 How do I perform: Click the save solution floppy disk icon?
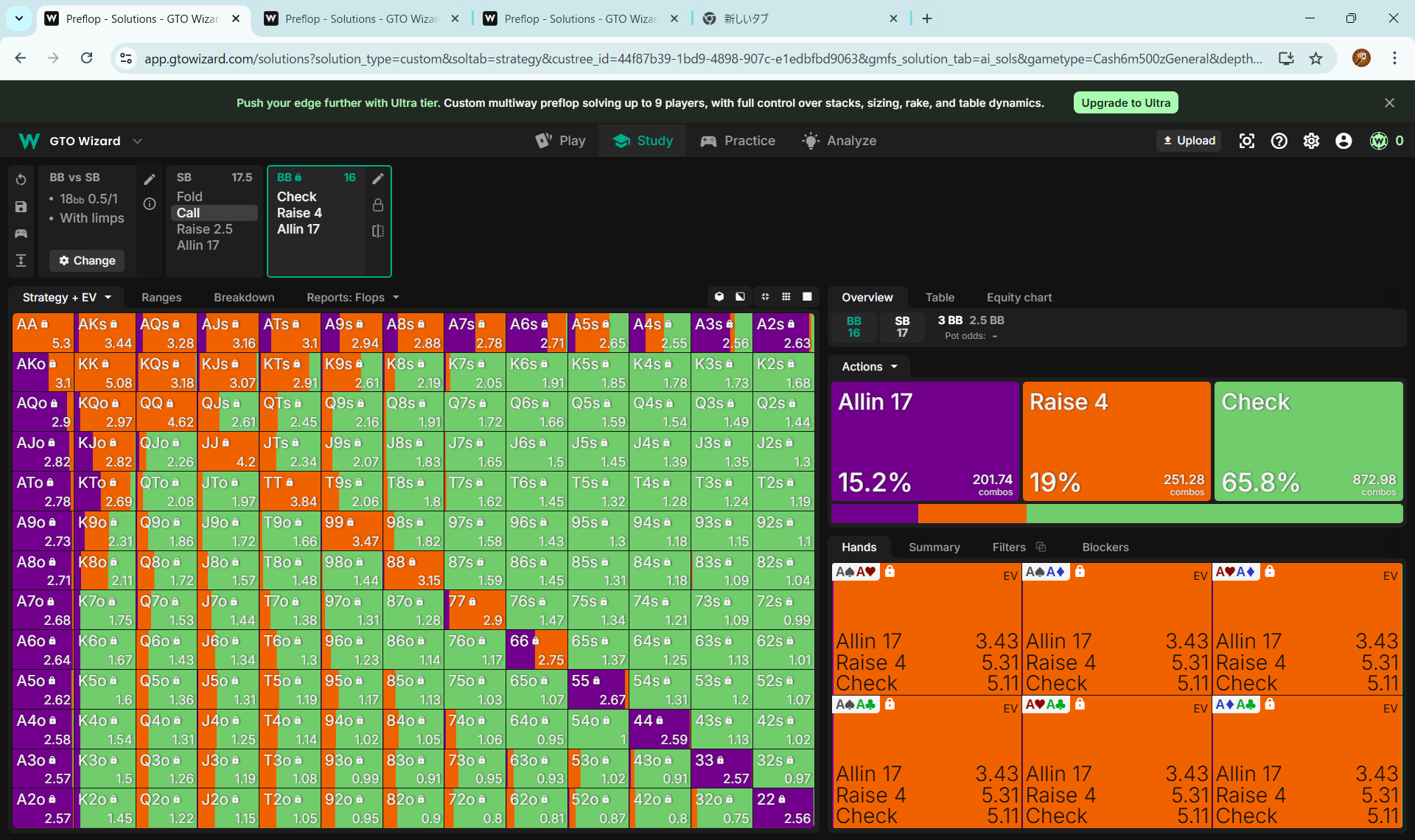tap(21, 207)
